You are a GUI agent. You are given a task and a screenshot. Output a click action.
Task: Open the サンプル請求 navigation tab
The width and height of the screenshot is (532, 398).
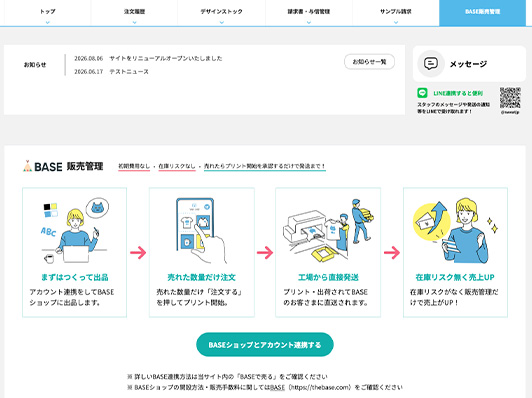(396, 13)
